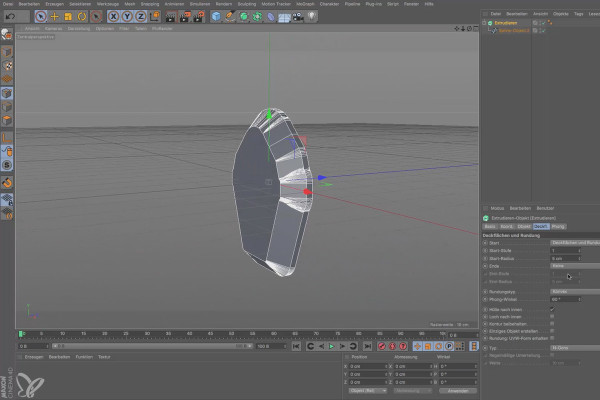Image resolution: width=600 pixels, height=400 pixels.
Task: Click the Make Editable icon
Action: coord(7,35)
